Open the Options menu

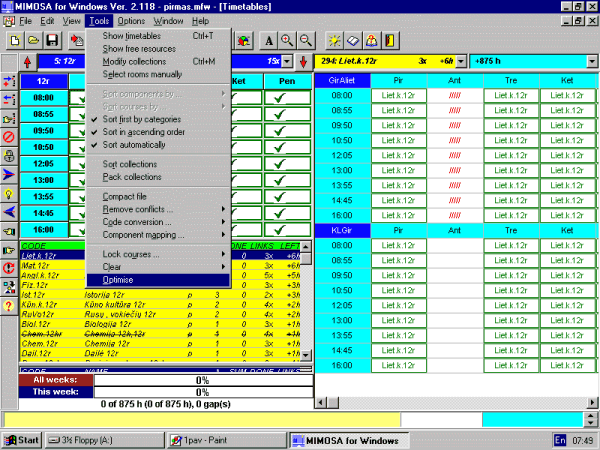pos(131,20)
